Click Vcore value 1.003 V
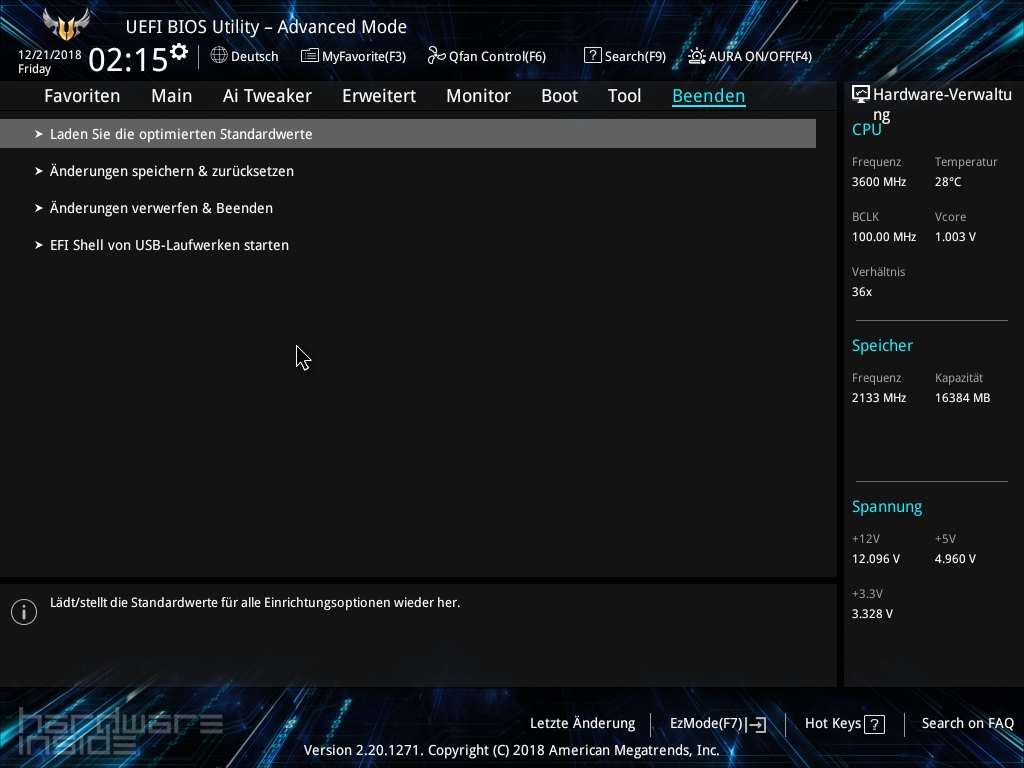The height and width of the screenshot is (768, 1024). pyautogui.click(x=955, y=237)
